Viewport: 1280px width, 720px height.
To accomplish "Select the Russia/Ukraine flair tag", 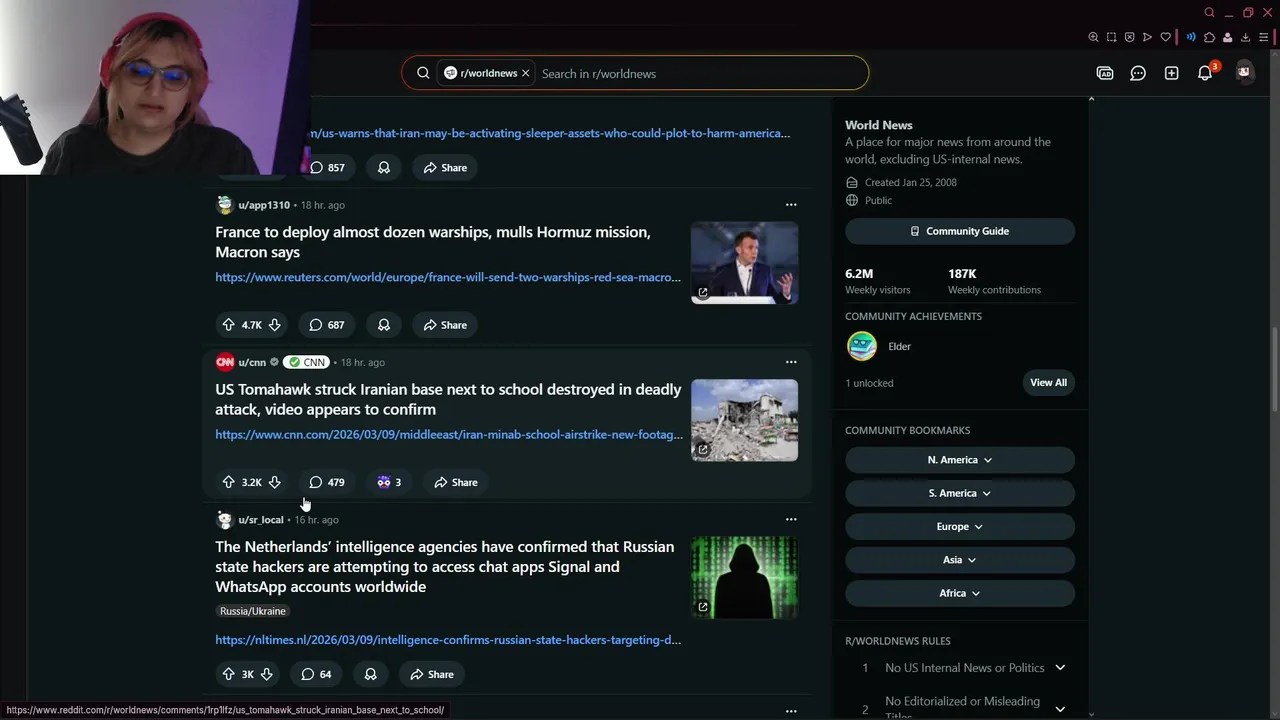I will [253, 611].
